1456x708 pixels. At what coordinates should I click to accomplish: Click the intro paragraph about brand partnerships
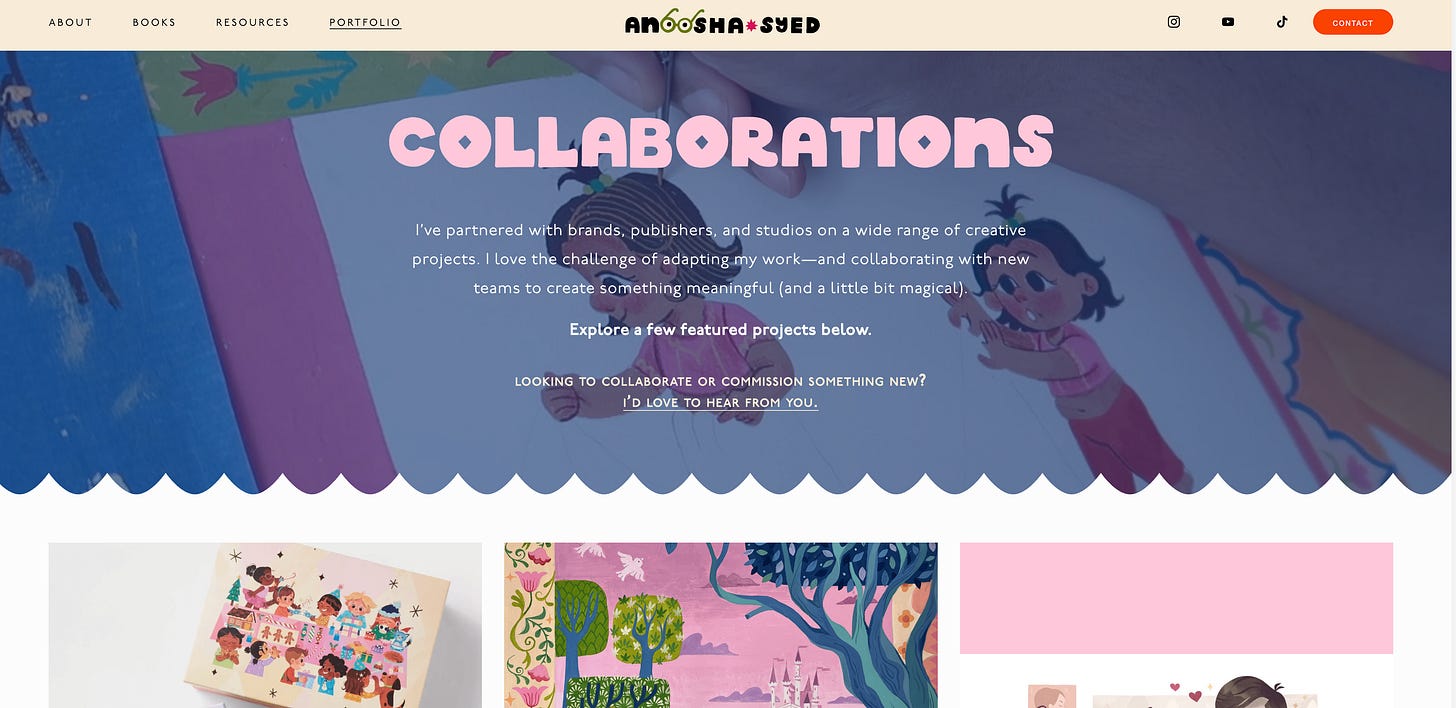720,259
